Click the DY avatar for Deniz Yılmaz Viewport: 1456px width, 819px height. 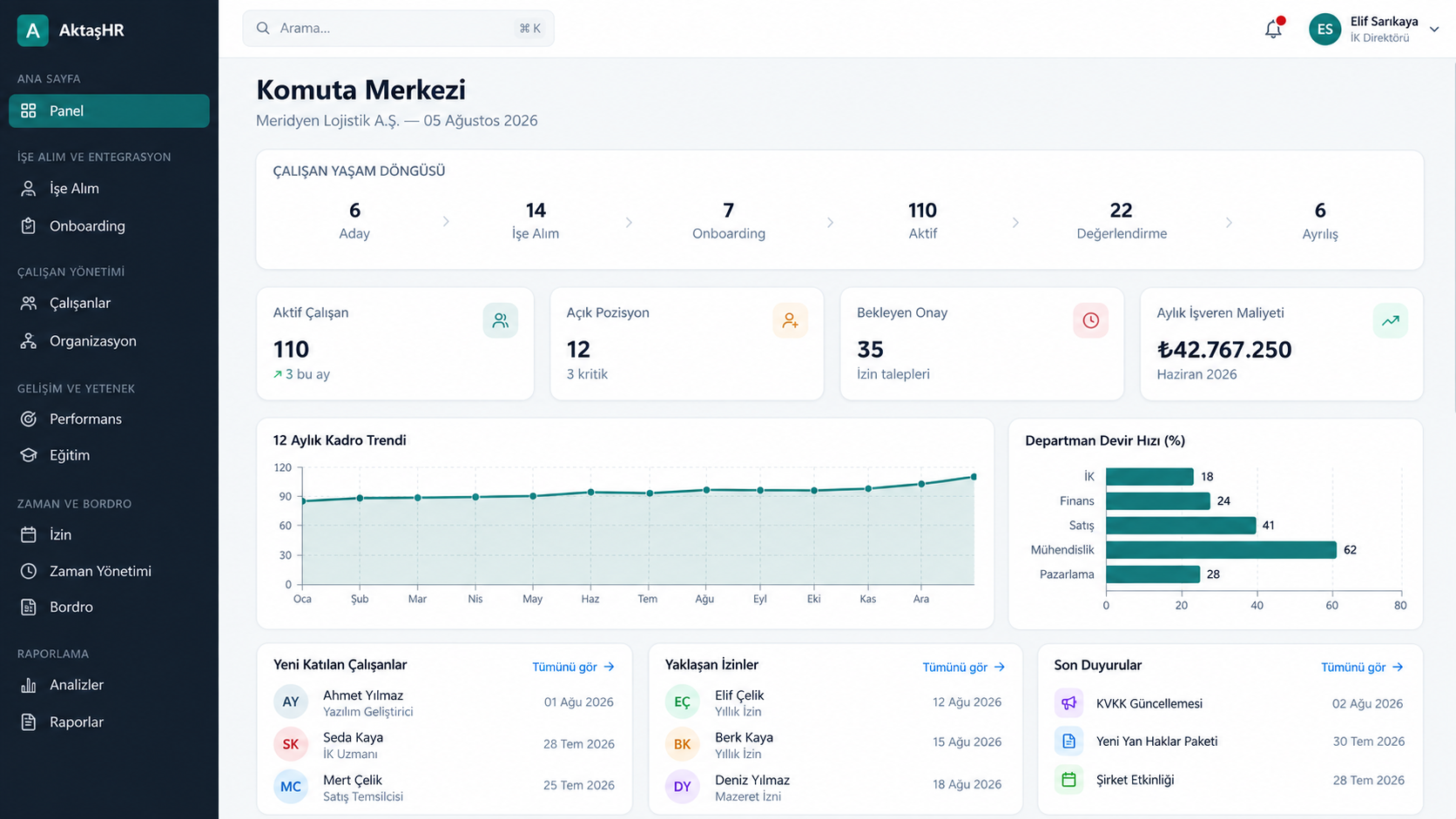[683, 787]
